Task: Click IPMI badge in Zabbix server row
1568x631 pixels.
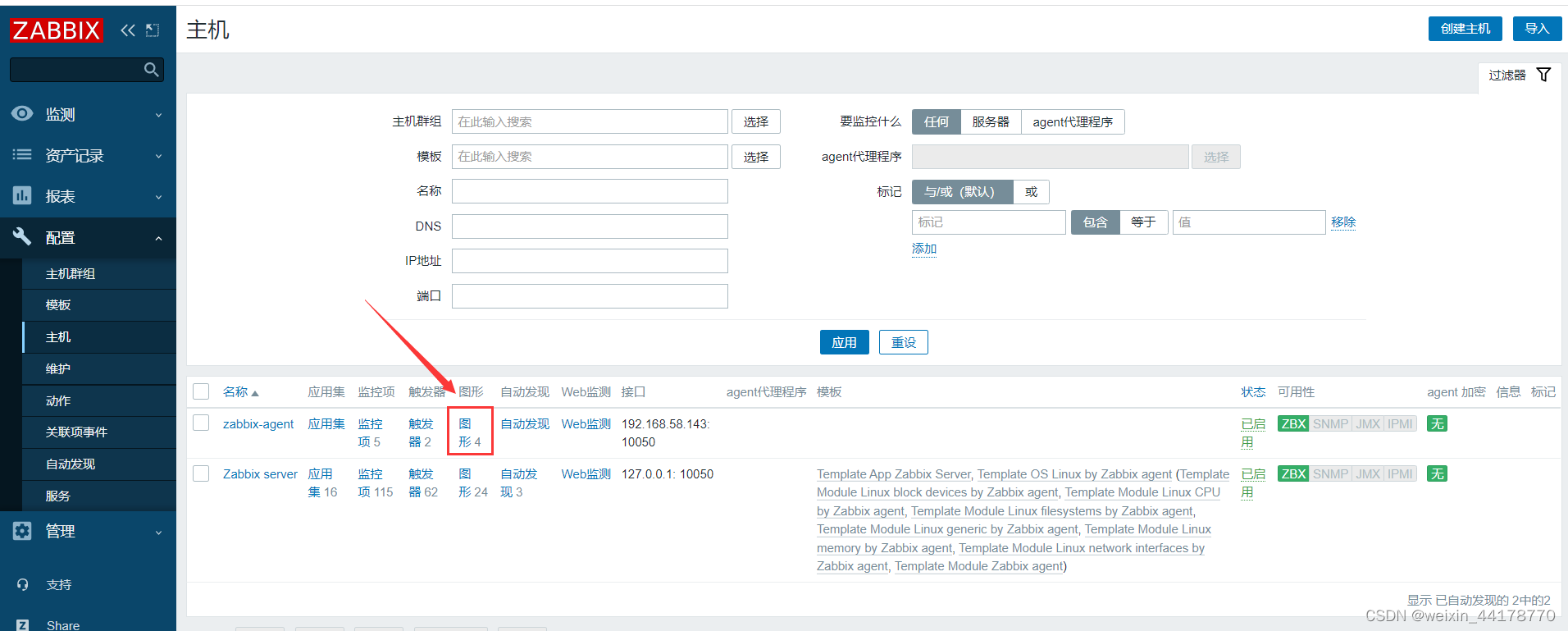Action: click(x=1400, y=474)
